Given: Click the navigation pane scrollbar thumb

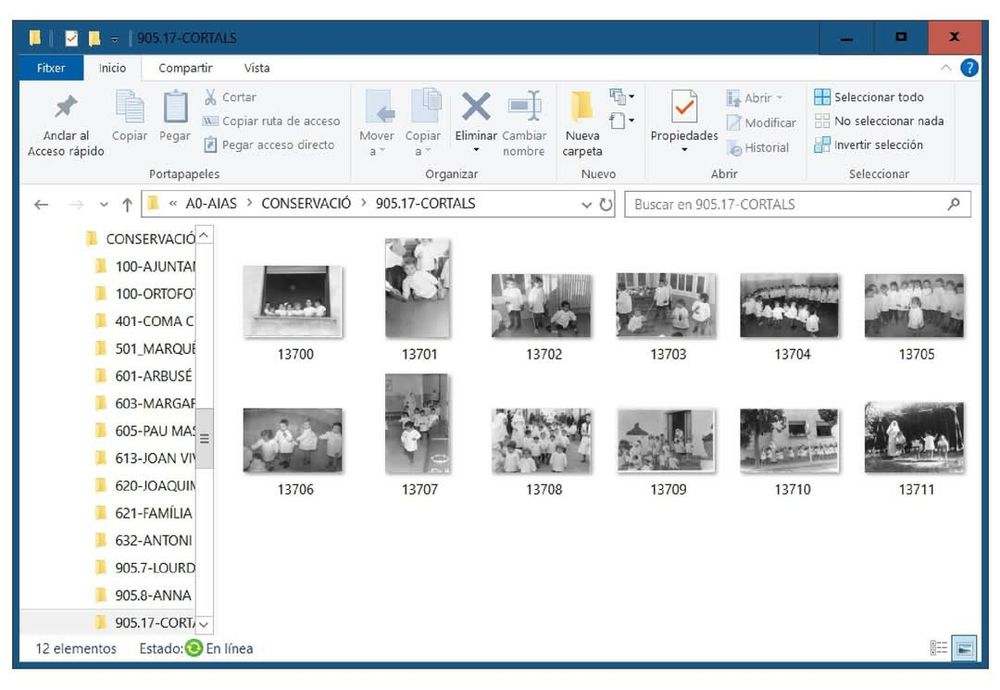Looking at the screenshot, I should click(x=204, y=439).
